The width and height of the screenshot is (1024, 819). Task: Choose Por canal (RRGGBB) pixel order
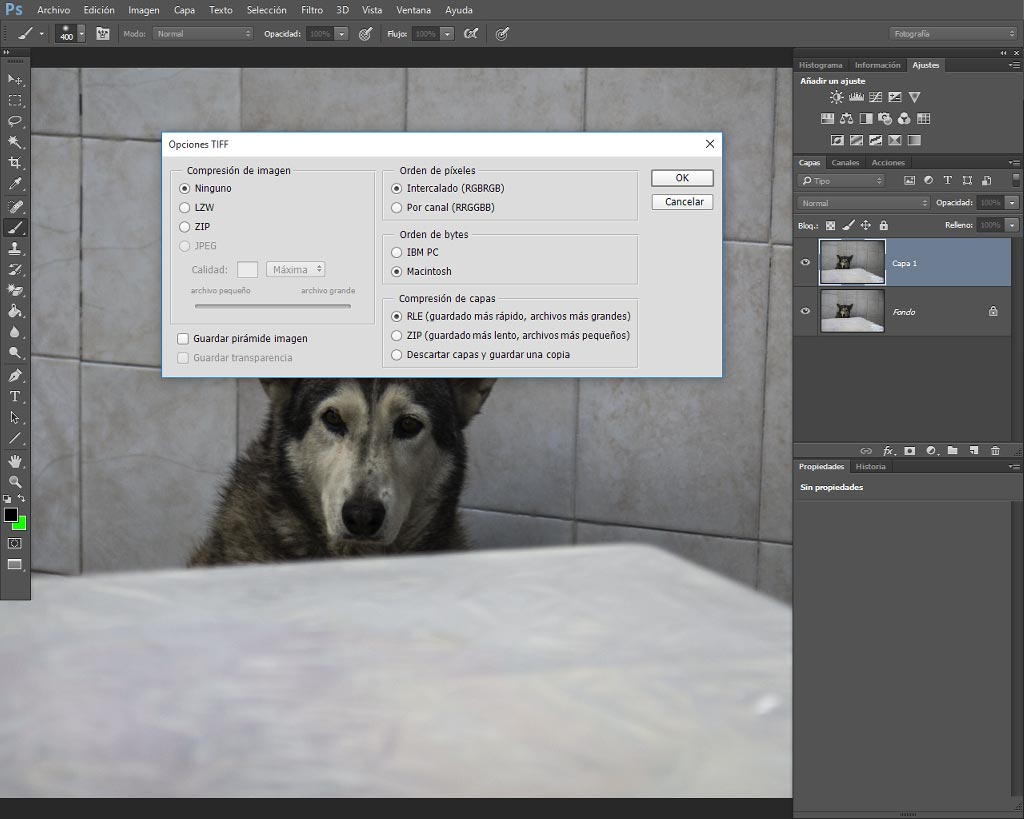[443, 208]
